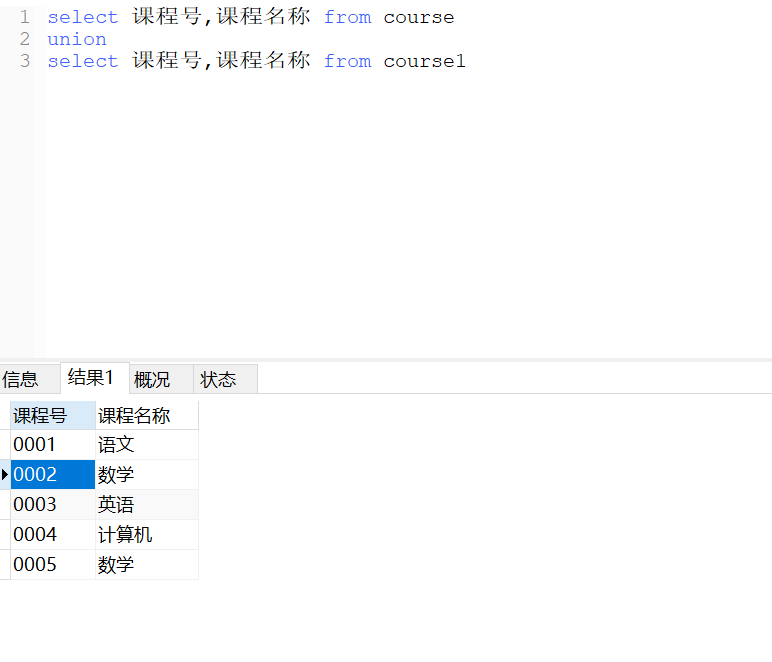Click 数学 in row 0005
This screenshot has width=772, height=662.
coord(147,565)
